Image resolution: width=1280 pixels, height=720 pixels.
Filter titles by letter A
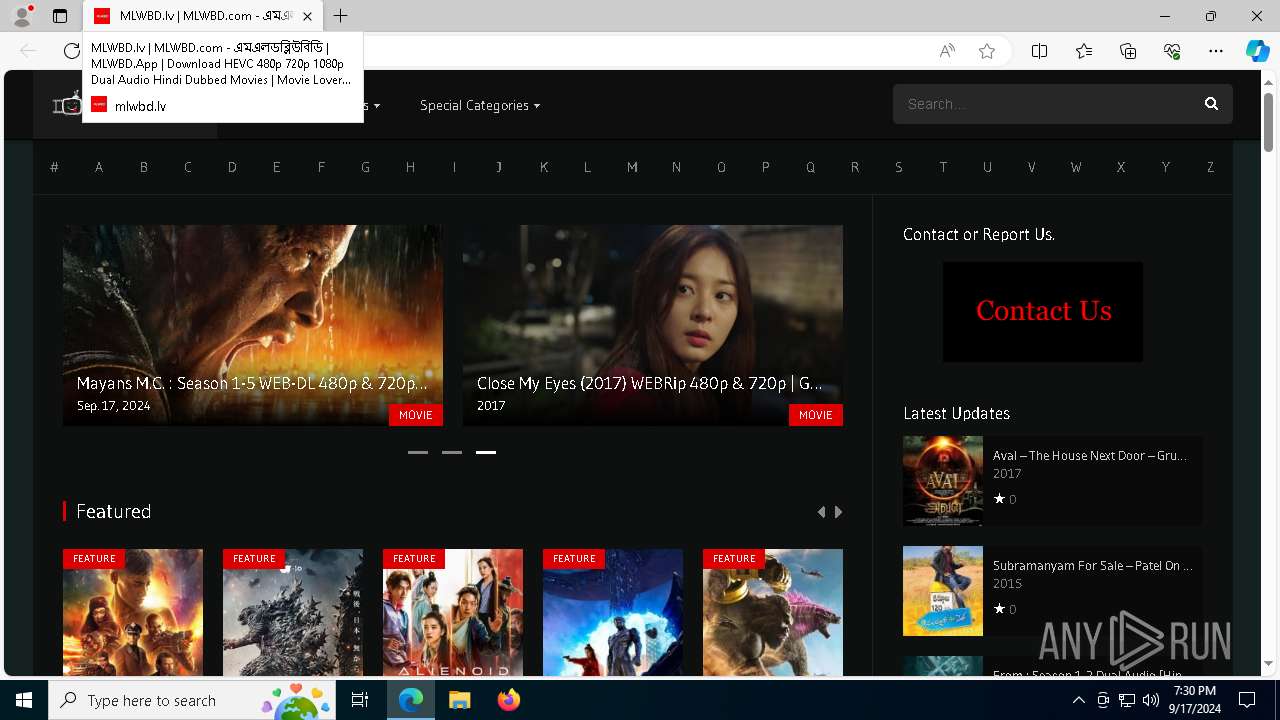[99, 167]
